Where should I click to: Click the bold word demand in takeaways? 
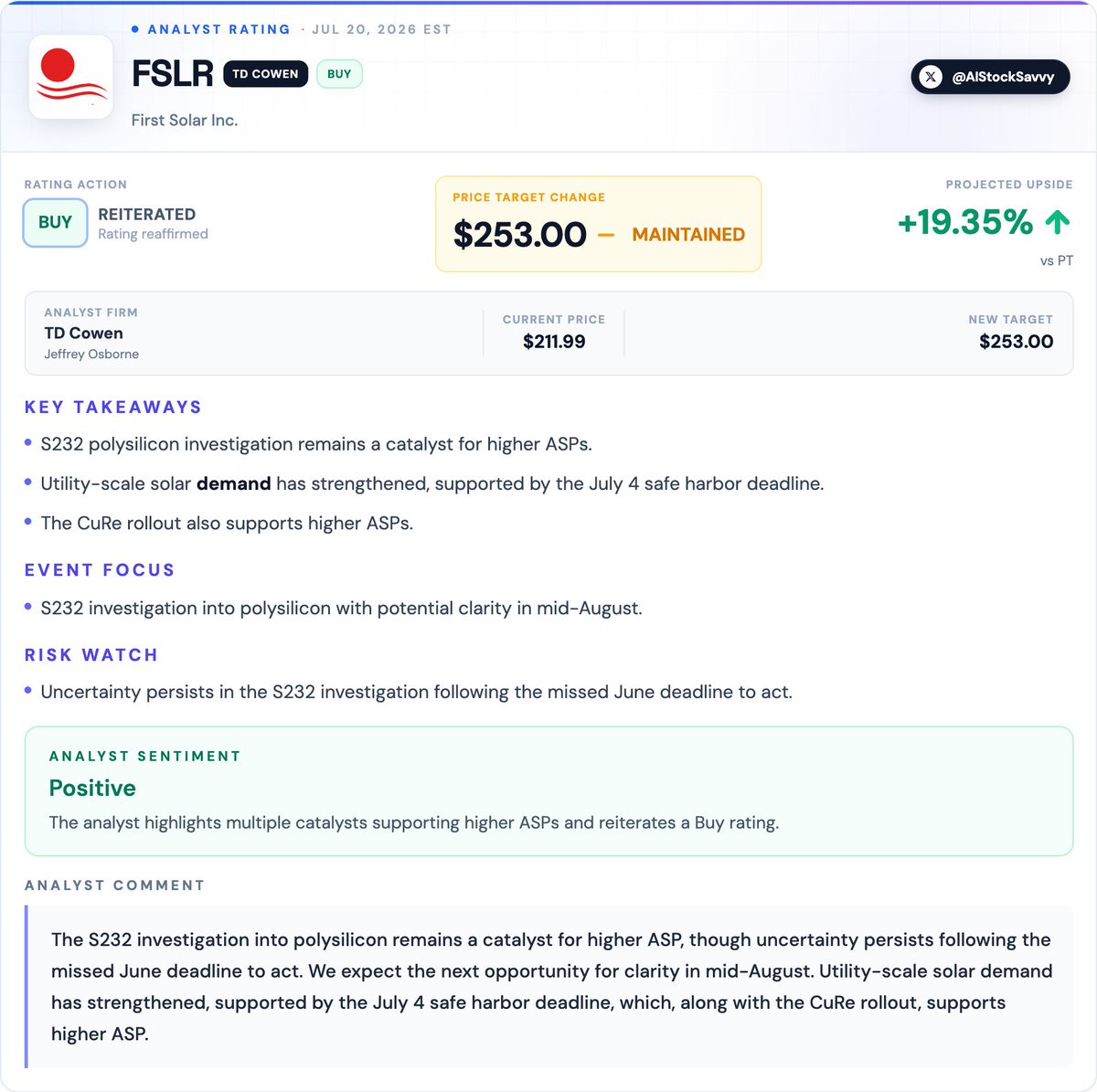point(233,483)
